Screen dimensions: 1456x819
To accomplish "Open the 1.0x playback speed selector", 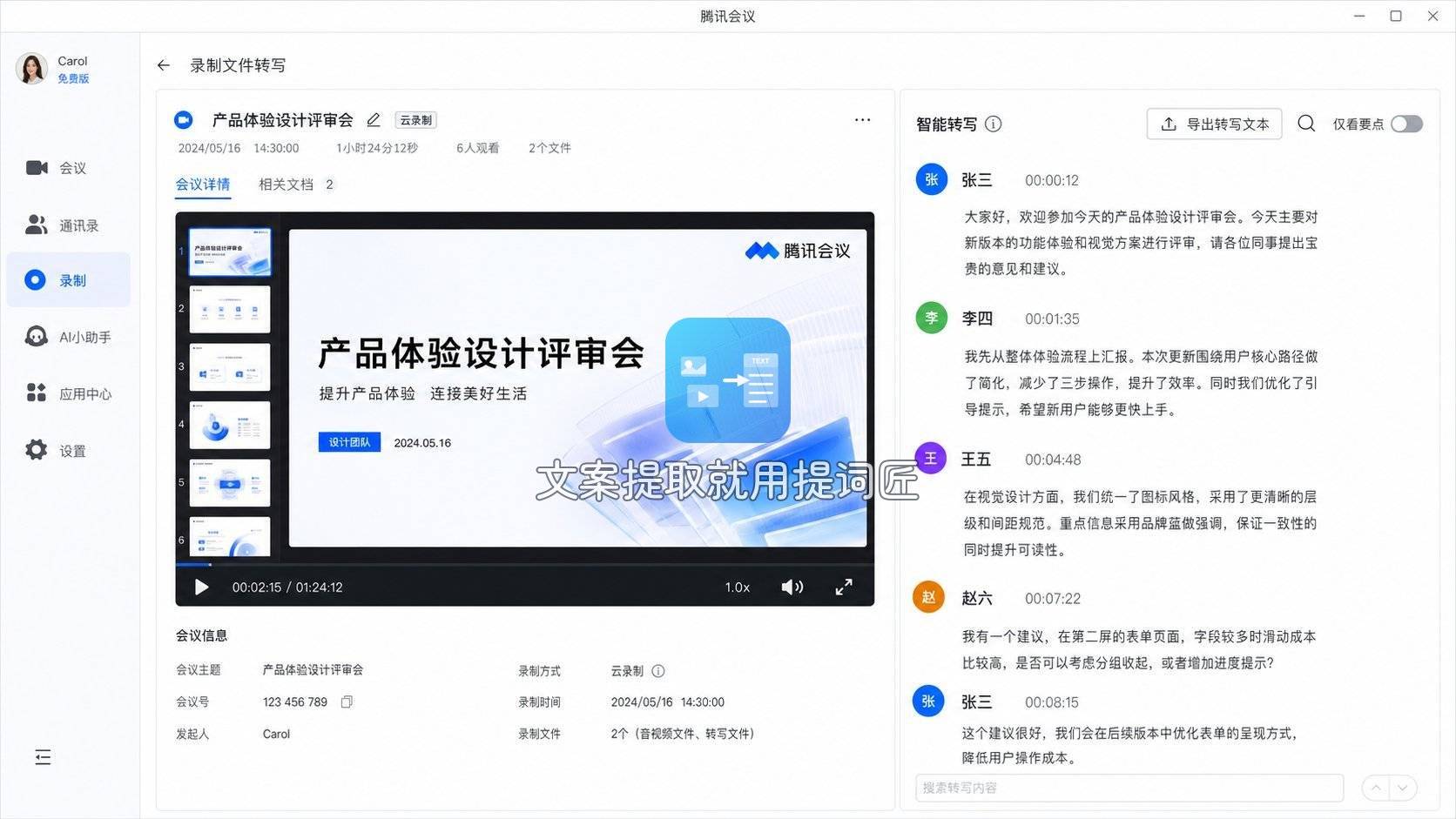I will [738, 587].
